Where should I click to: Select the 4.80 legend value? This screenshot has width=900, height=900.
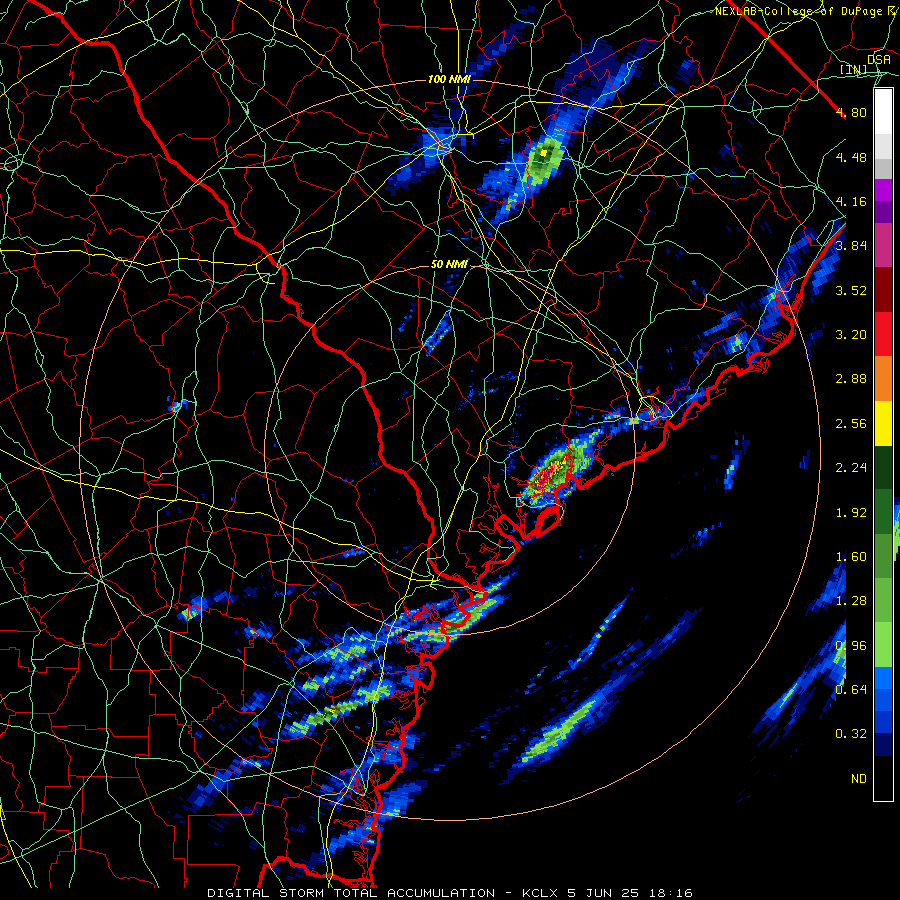tap(851, 112)
